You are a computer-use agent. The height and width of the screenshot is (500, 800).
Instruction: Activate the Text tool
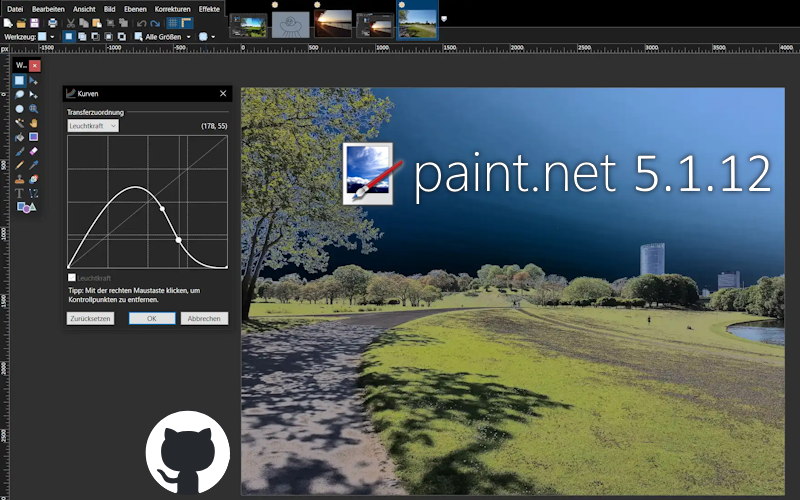[19, 192]
